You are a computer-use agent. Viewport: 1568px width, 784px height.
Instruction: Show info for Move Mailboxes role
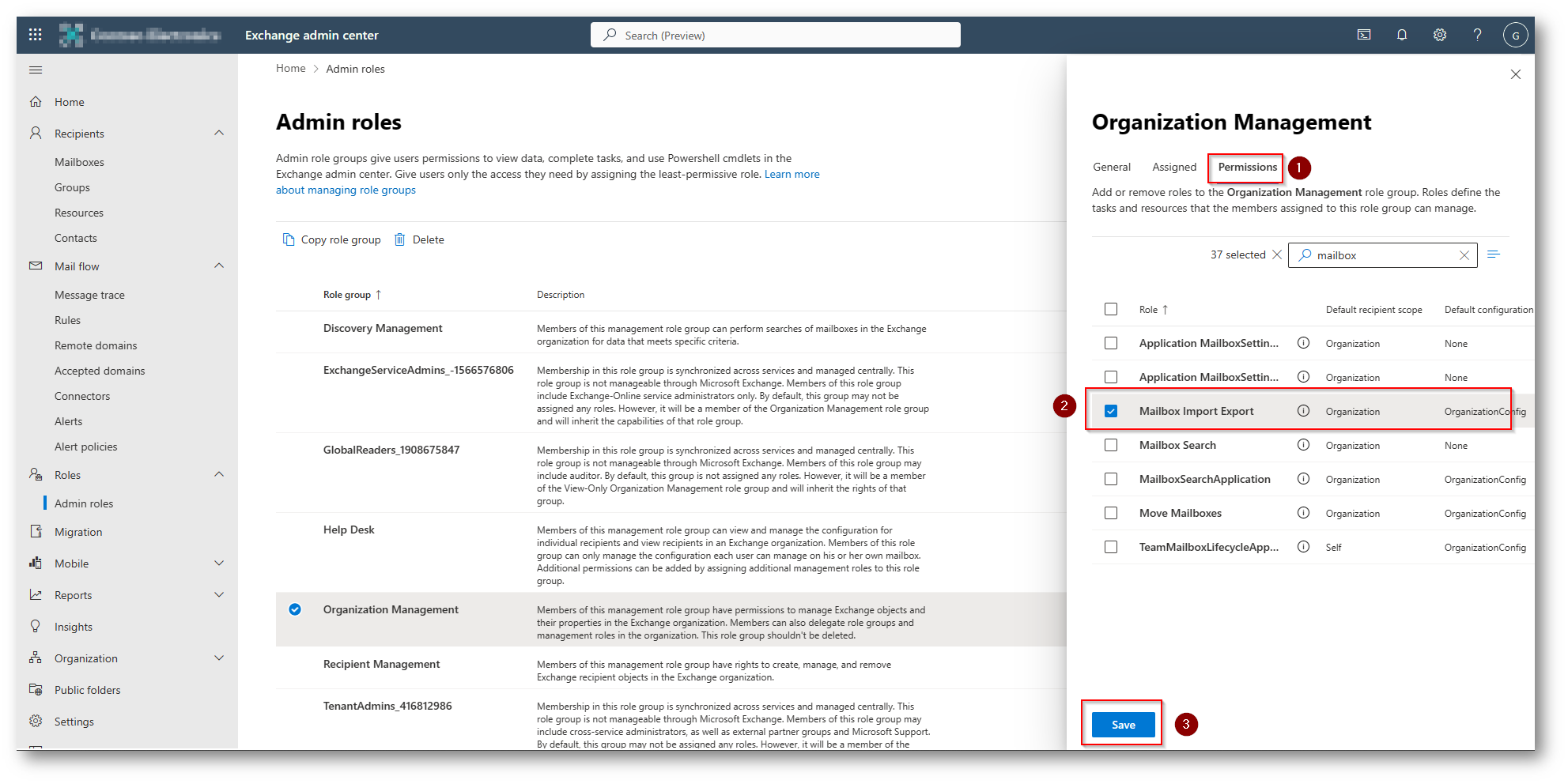(1304, 513)
